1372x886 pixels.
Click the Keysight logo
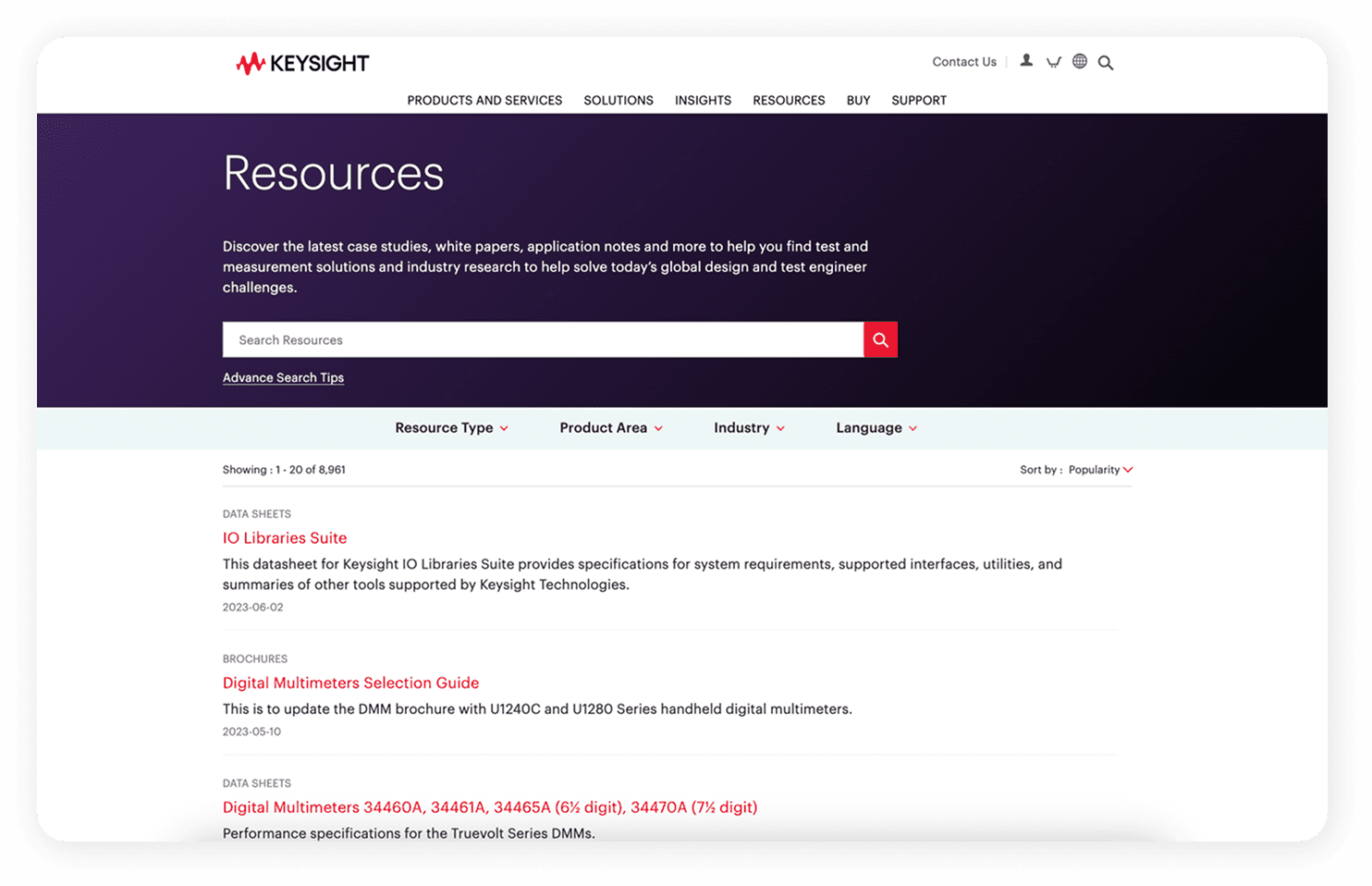tap(302, 63)
